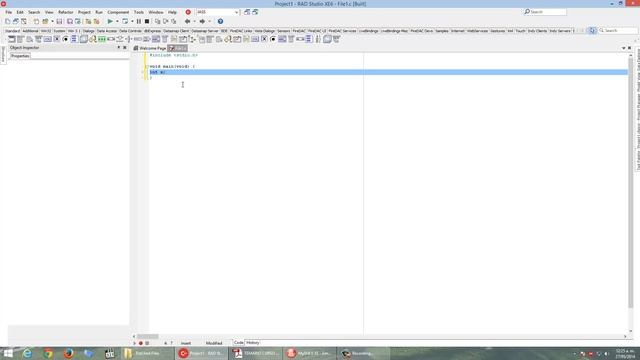The image size is (640, 360).
Task: Pin the Object Inspector panel
Action: point(119,48)
